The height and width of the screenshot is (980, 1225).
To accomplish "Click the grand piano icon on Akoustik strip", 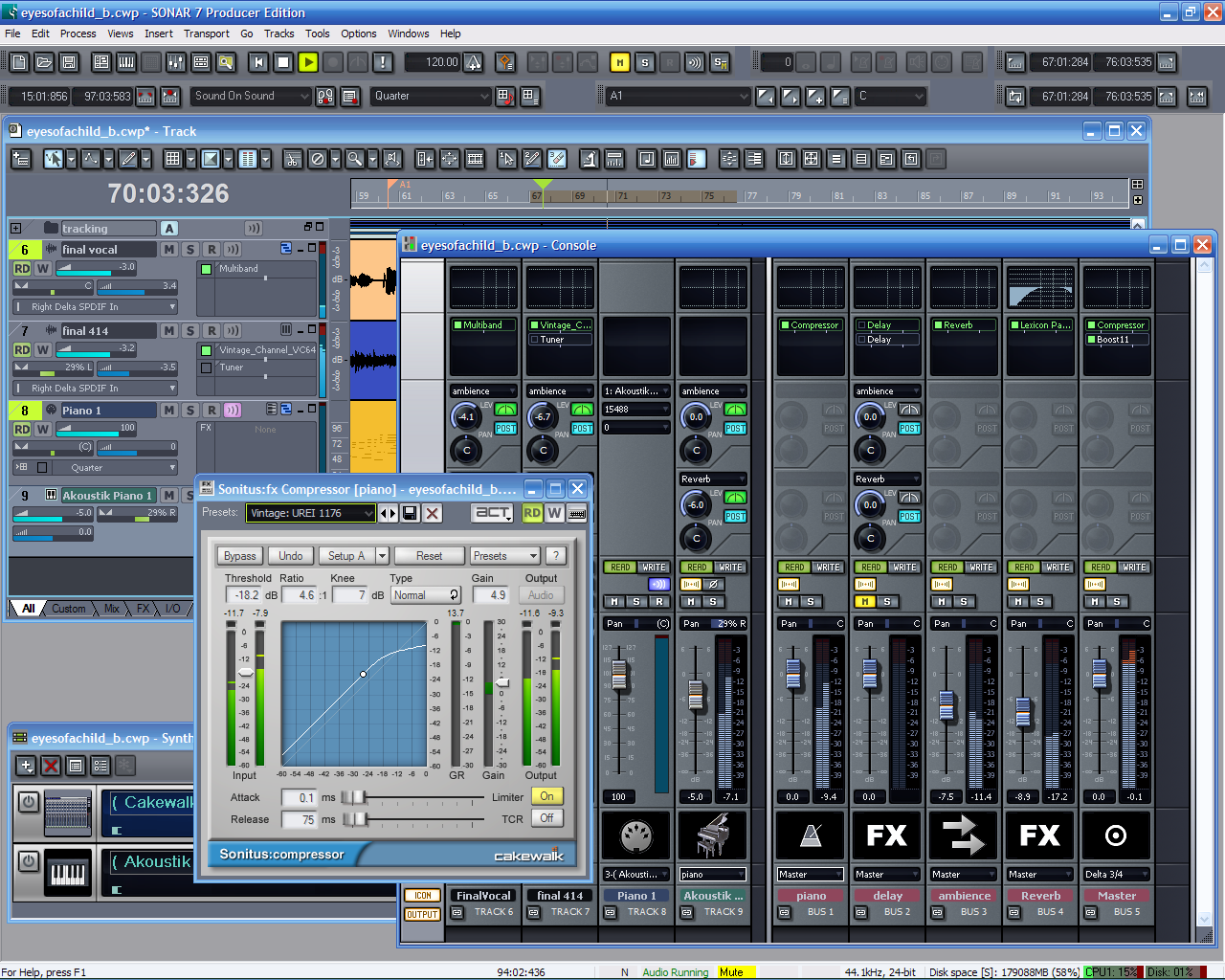I will (711, 835).
